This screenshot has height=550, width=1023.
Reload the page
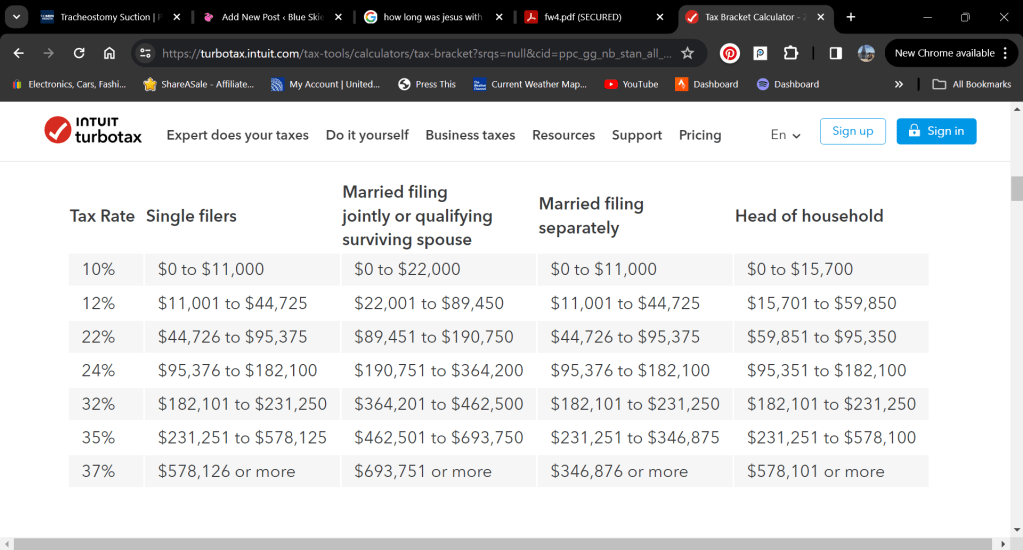(79, 53)
